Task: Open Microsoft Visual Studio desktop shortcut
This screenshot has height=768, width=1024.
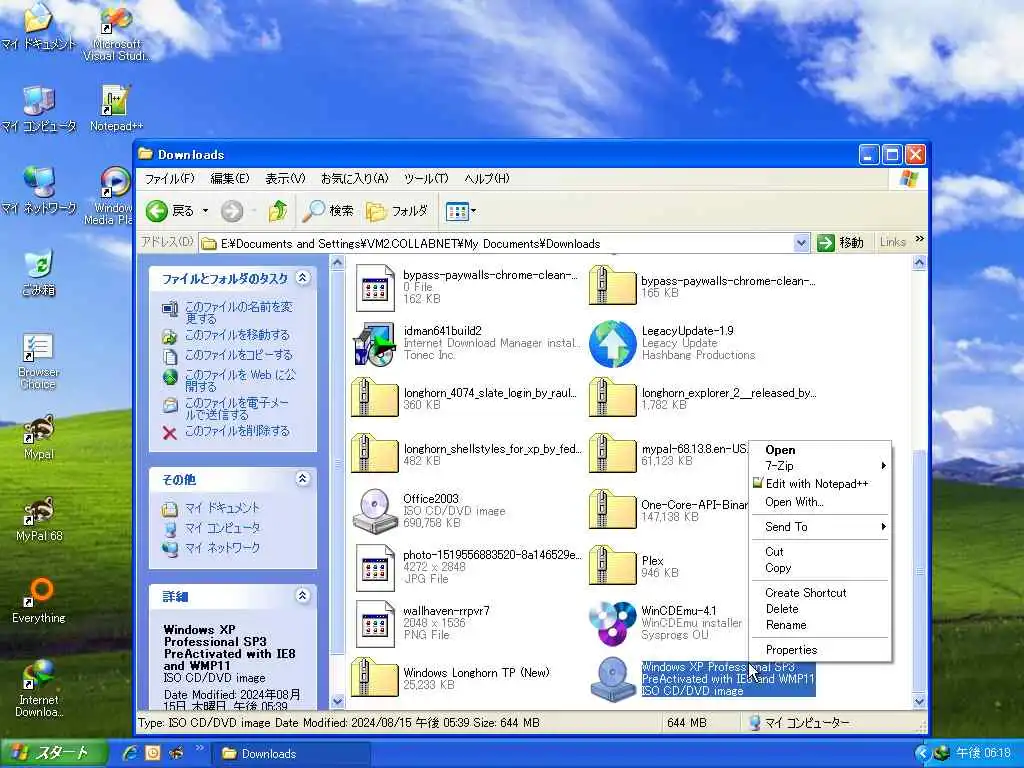Action: pos(116,33)
